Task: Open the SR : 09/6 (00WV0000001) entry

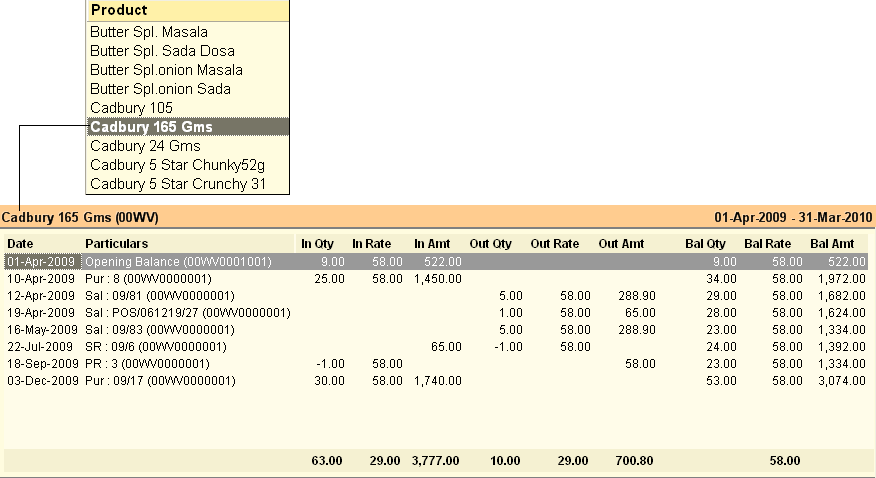Action: click(x=156, y=347)
